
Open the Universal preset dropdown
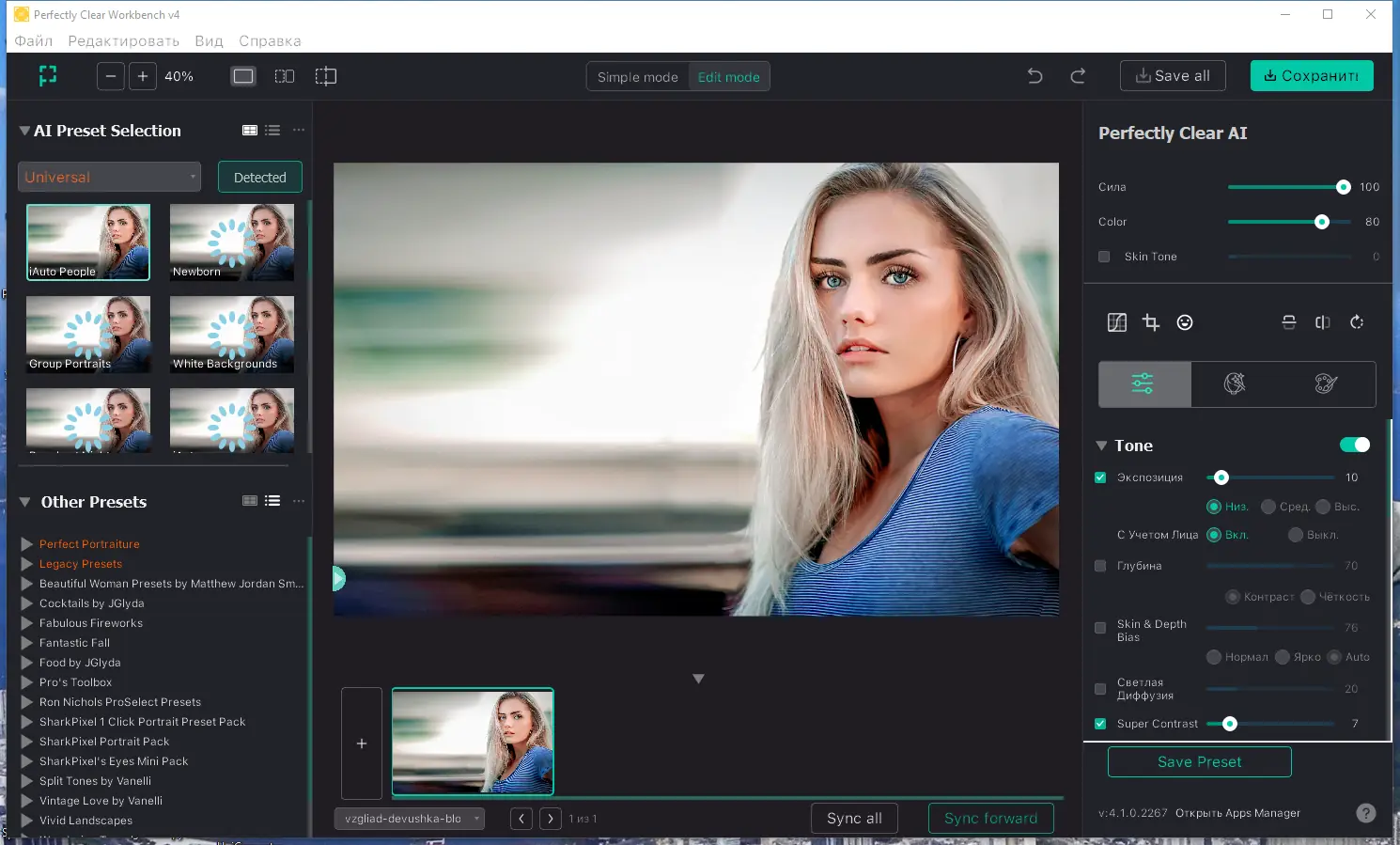coord(110,177)
